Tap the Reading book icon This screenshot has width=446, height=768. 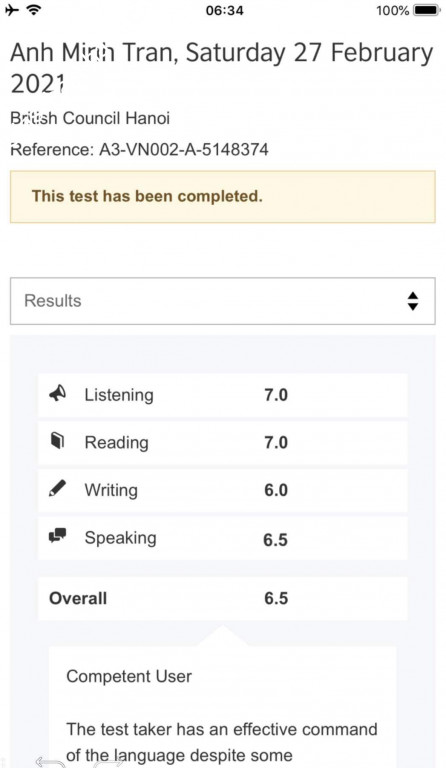[x=58, y=441]
